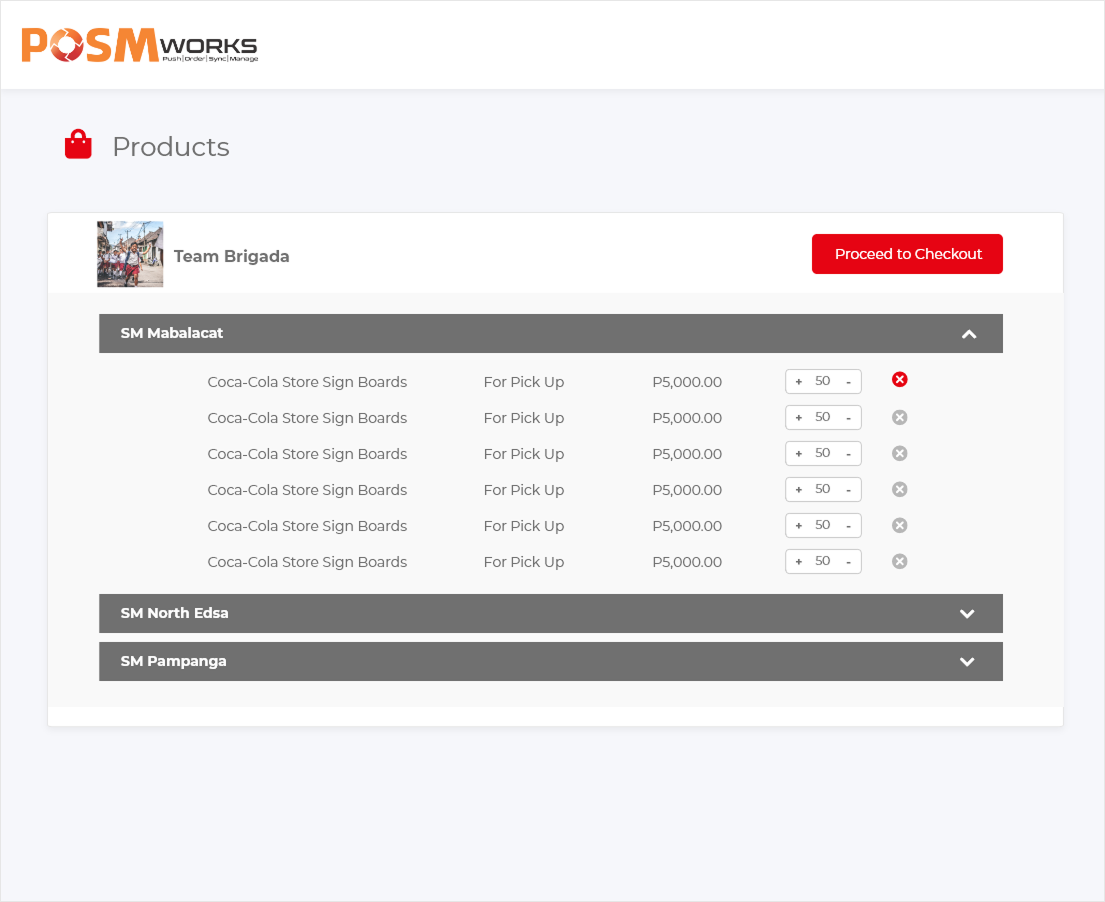This screenshot has height=902, width=1105.
Task: Expand the SM Pampanga section chevron
Action: pos(968,662)
